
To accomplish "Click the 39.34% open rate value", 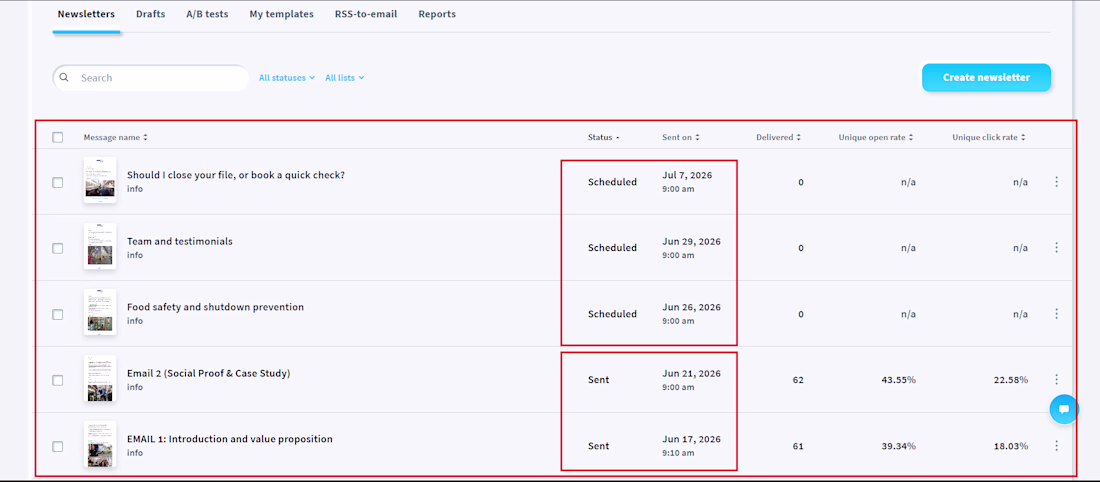I will point(899,446).
